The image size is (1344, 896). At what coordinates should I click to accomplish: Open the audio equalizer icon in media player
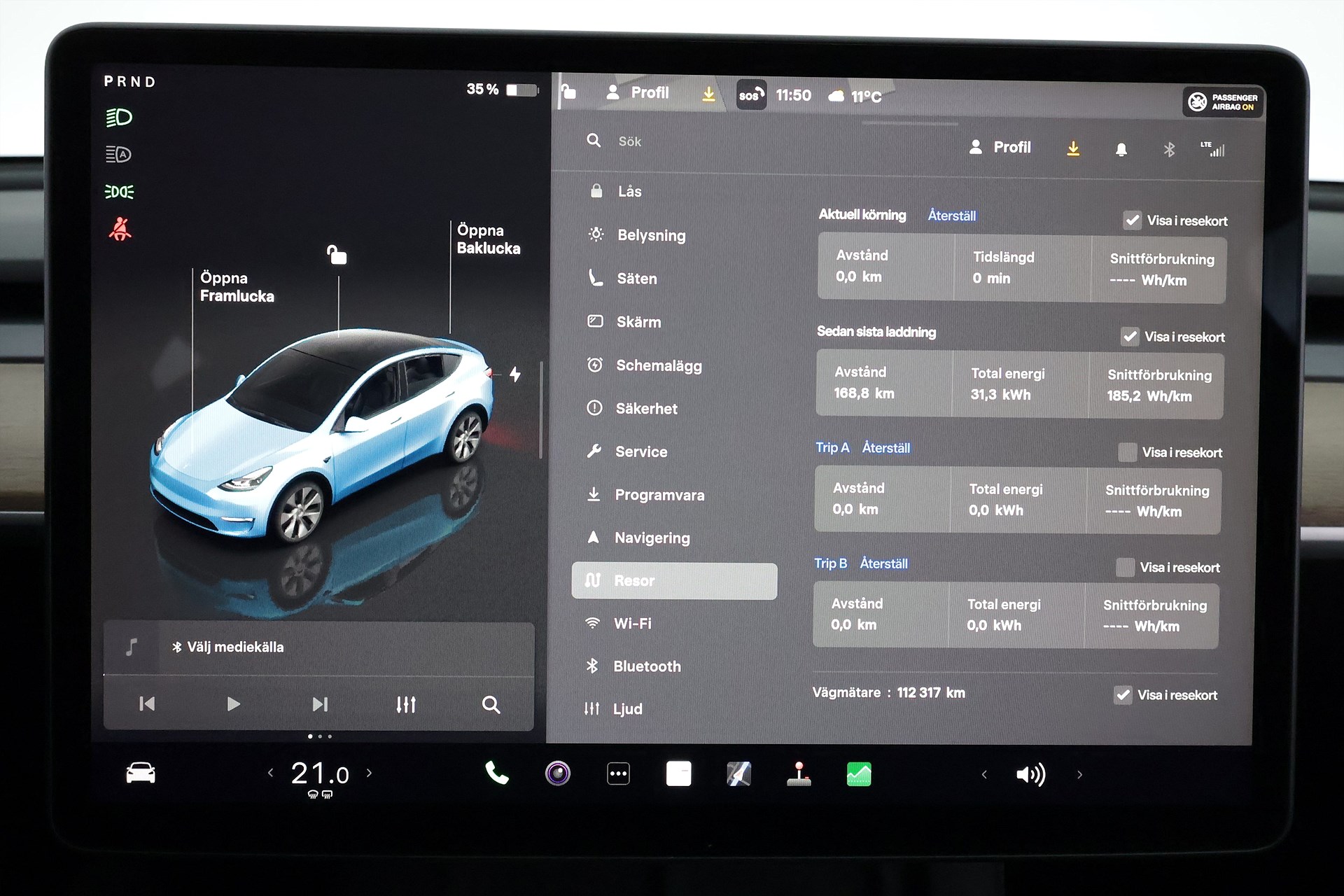pos(406,704)
